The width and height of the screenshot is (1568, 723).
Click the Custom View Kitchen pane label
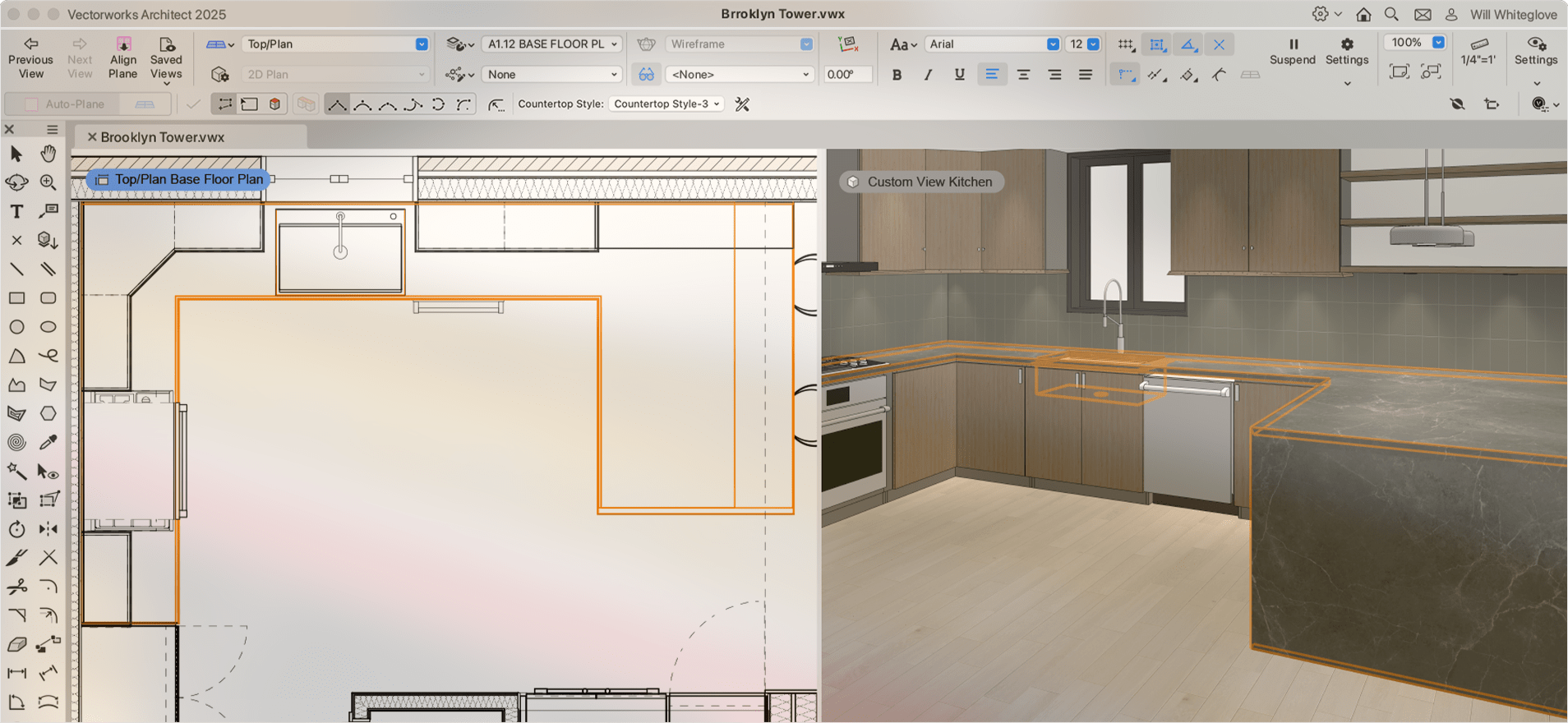point(921,182)
